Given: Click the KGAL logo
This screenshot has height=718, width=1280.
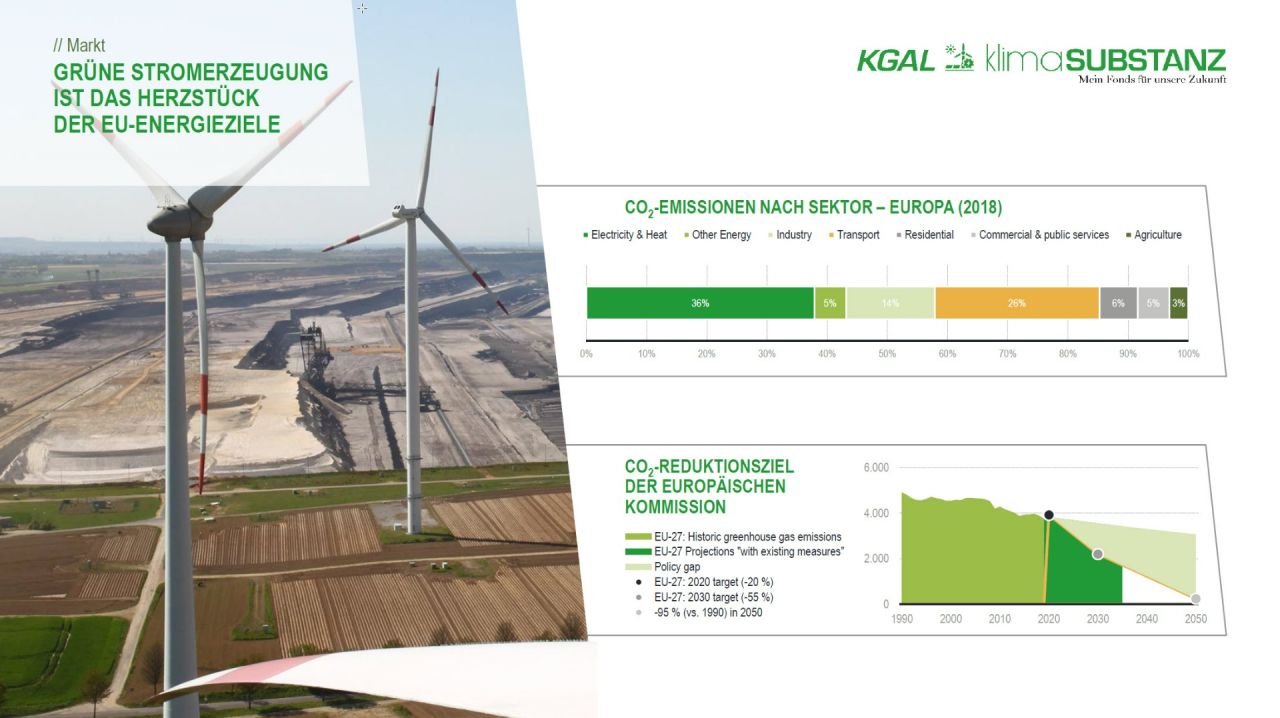Looking at the screenshot, I should 895,61.
